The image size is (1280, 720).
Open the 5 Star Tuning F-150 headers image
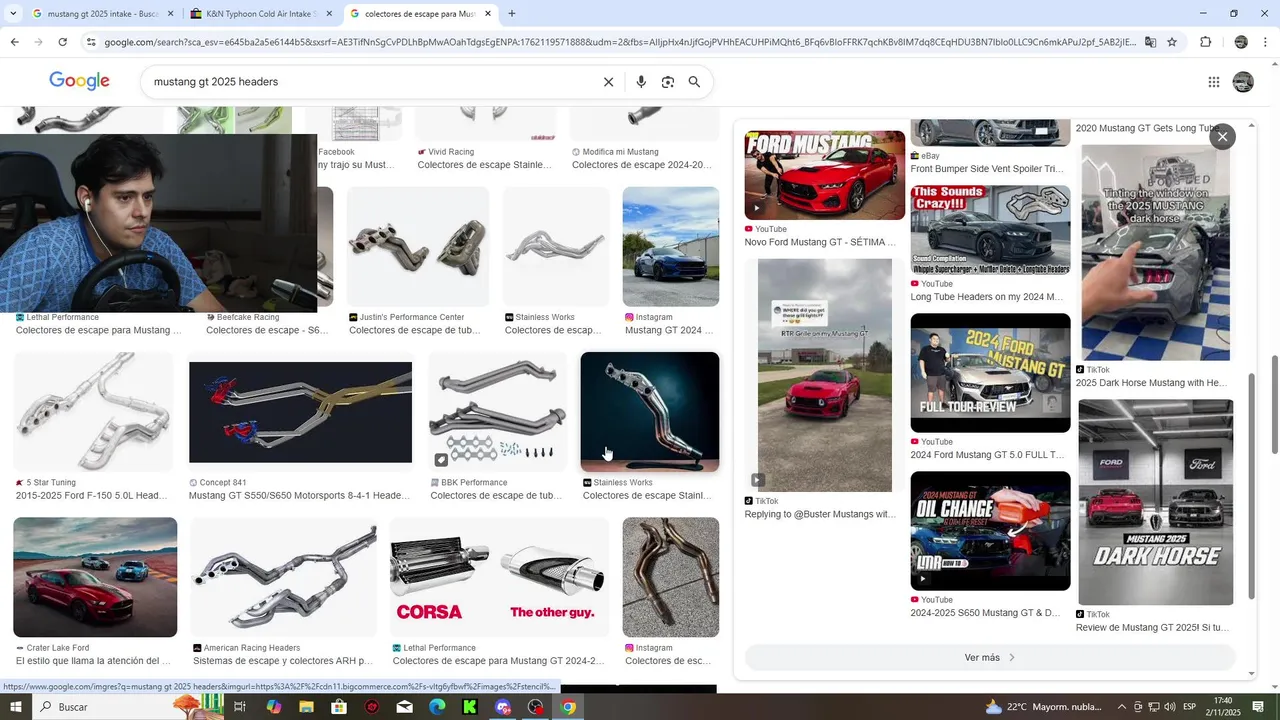pyautogui.click(x=94, y=412)
